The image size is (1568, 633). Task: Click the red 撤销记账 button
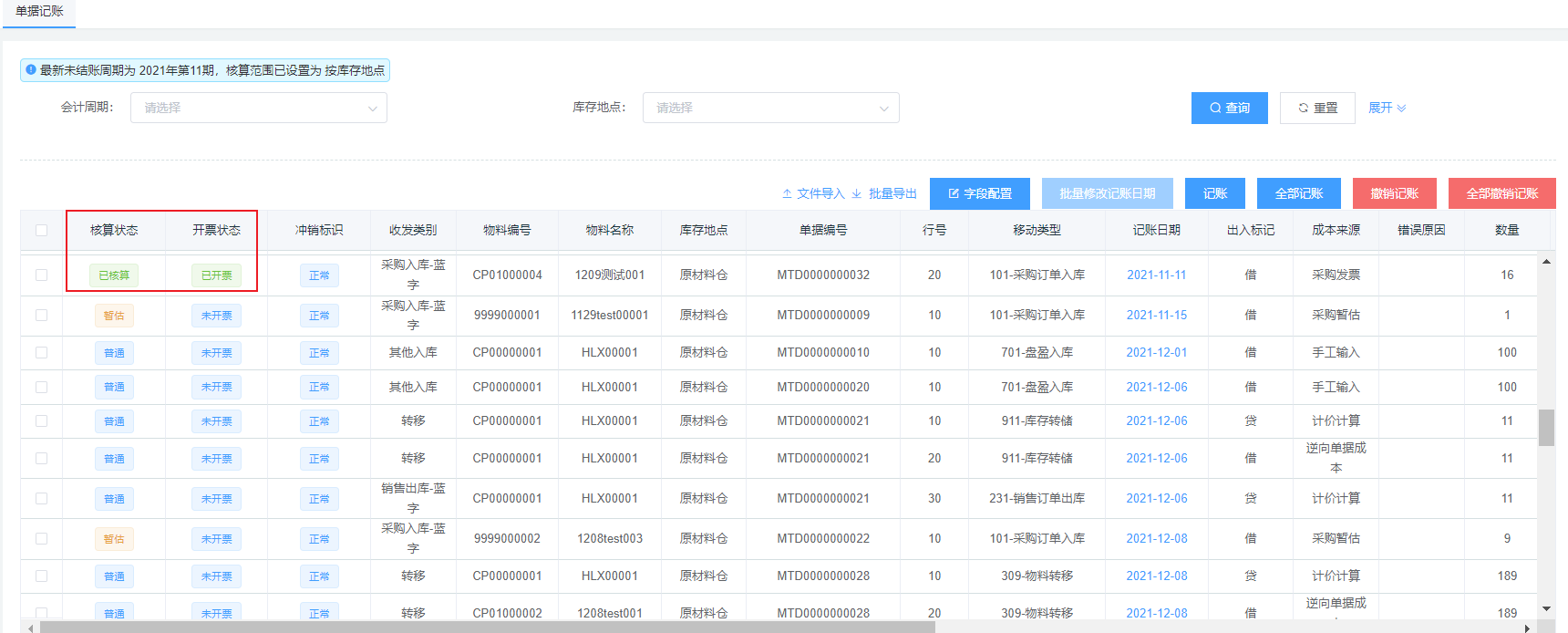point(1394,193)
